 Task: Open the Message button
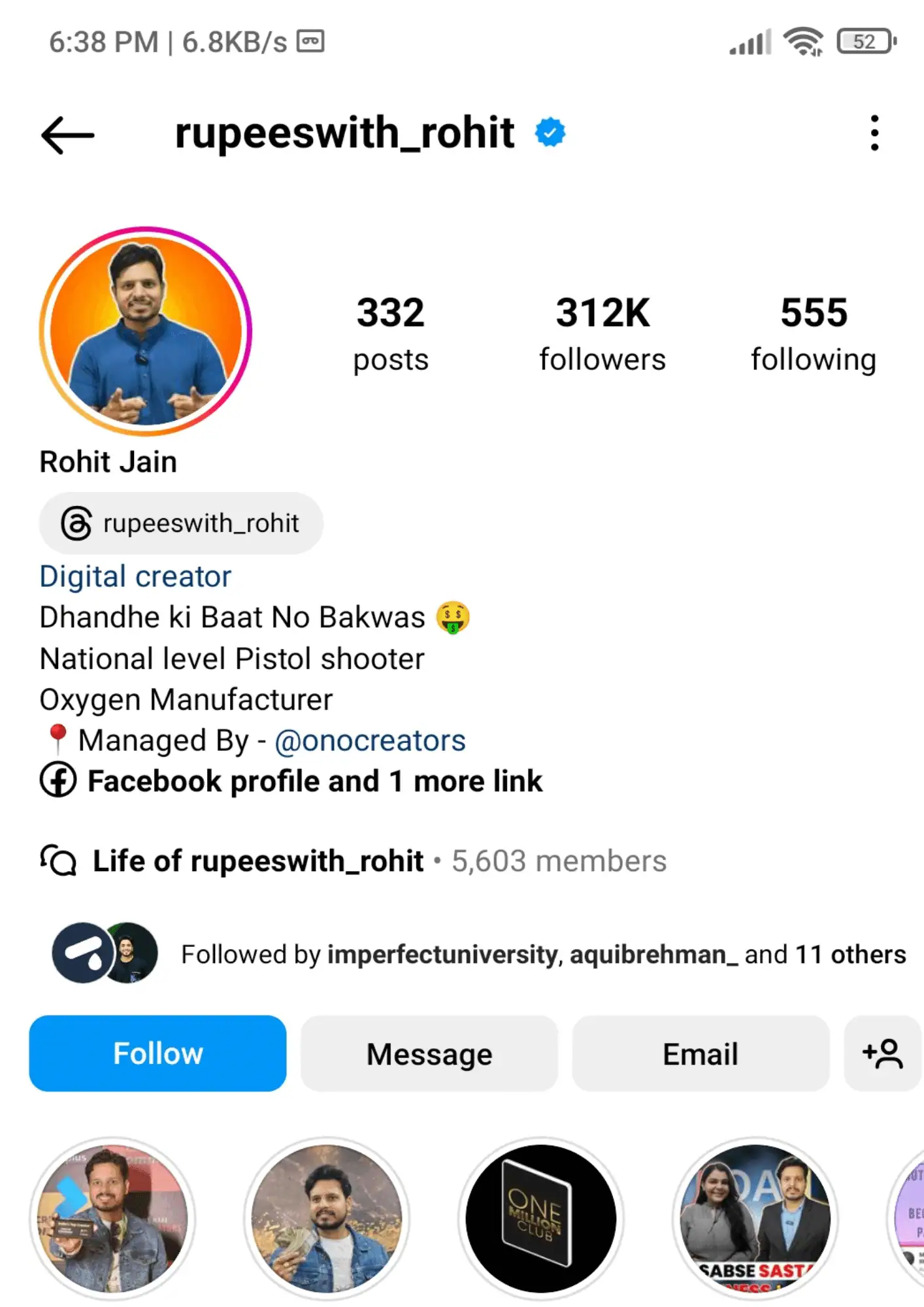click(429, 1053)
